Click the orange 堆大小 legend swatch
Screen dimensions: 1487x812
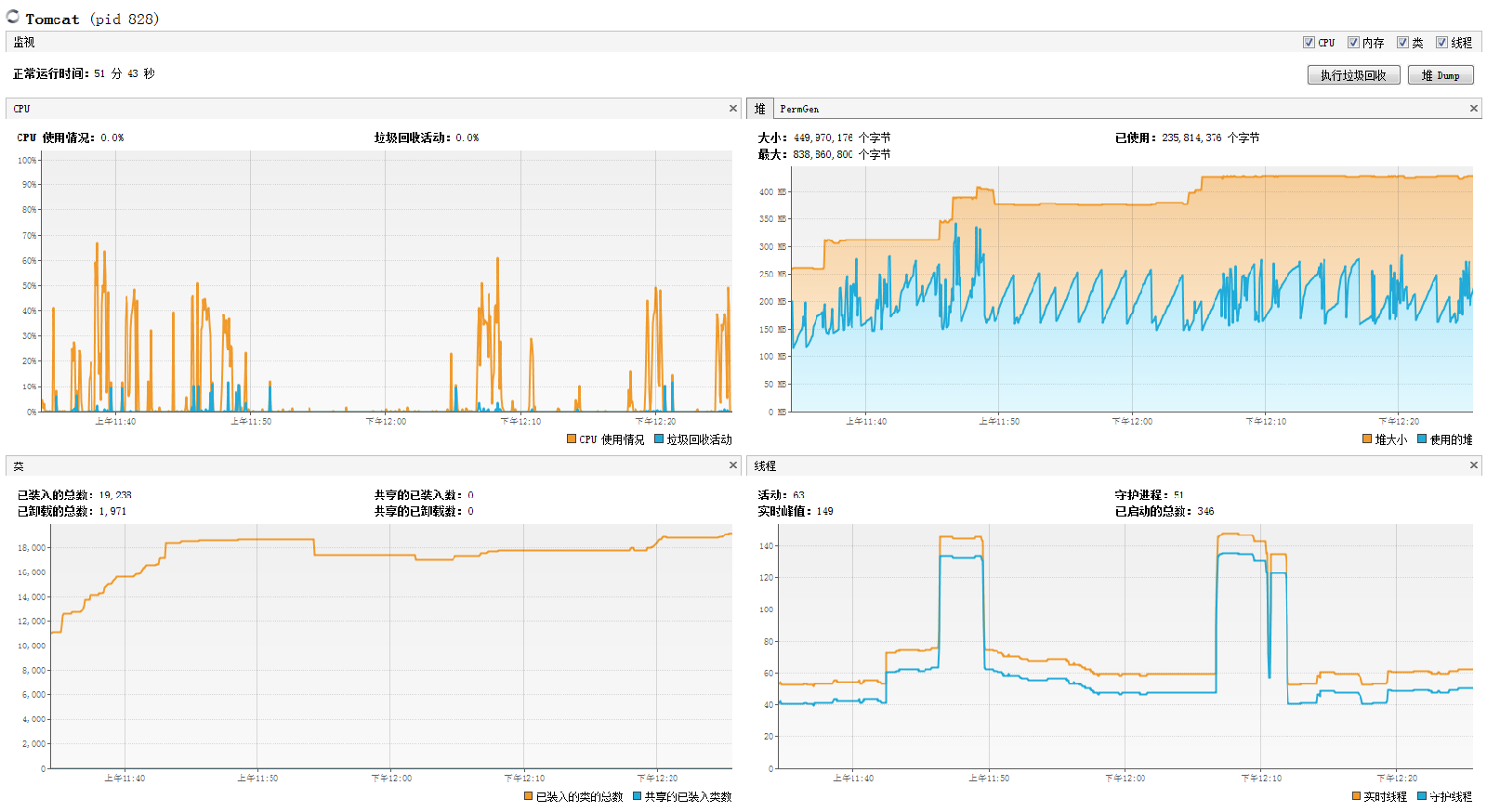point(1367,439)
